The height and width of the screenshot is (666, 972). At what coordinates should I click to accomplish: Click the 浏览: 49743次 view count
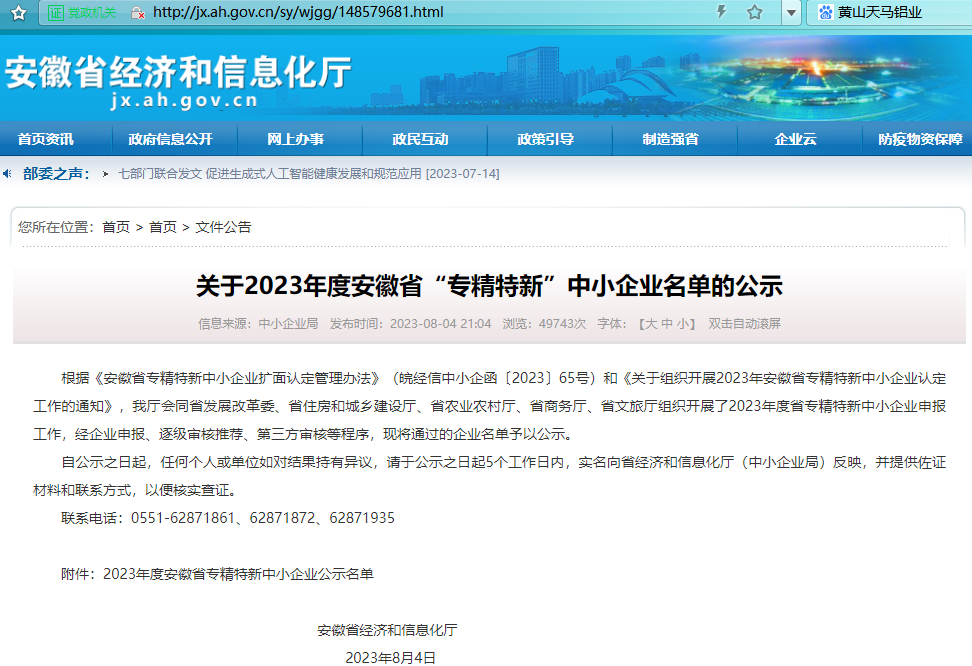tap(544, 324)
